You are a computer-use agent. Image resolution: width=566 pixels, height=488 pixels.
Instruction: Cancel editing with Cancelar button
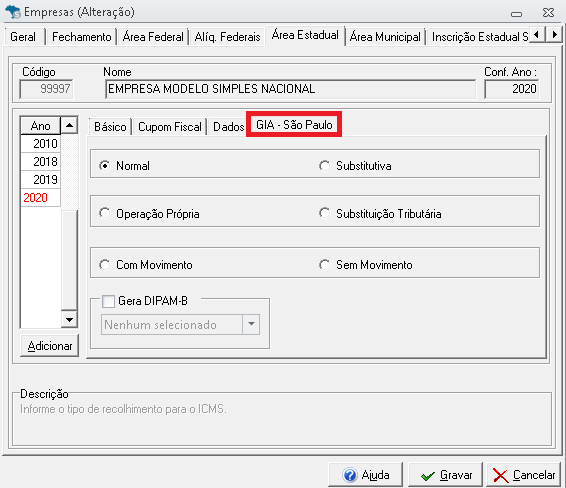(524, 475)
